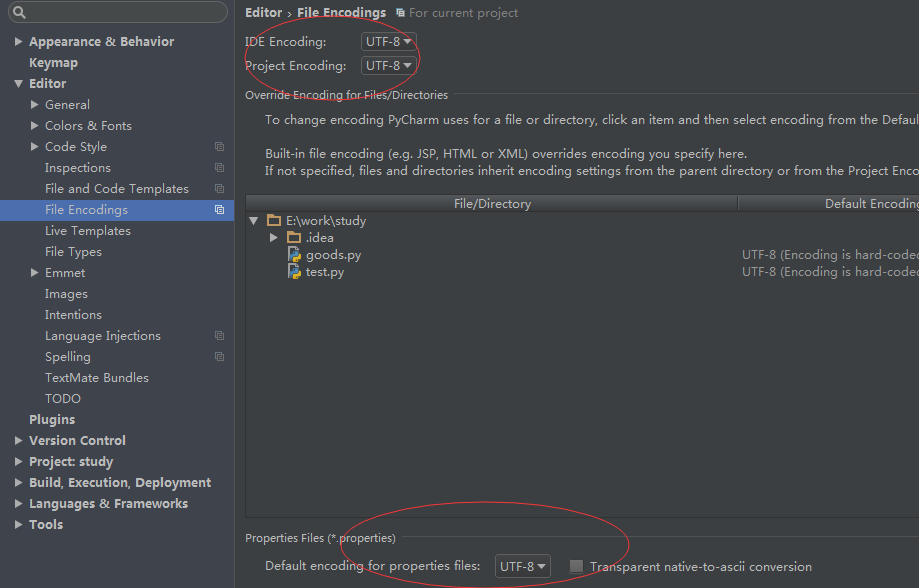Image resolution: width=919 pixels, height=588 pixels.
Task: Open the Keymap settings page
Action: pyautogui.click(x=53, y=63)
